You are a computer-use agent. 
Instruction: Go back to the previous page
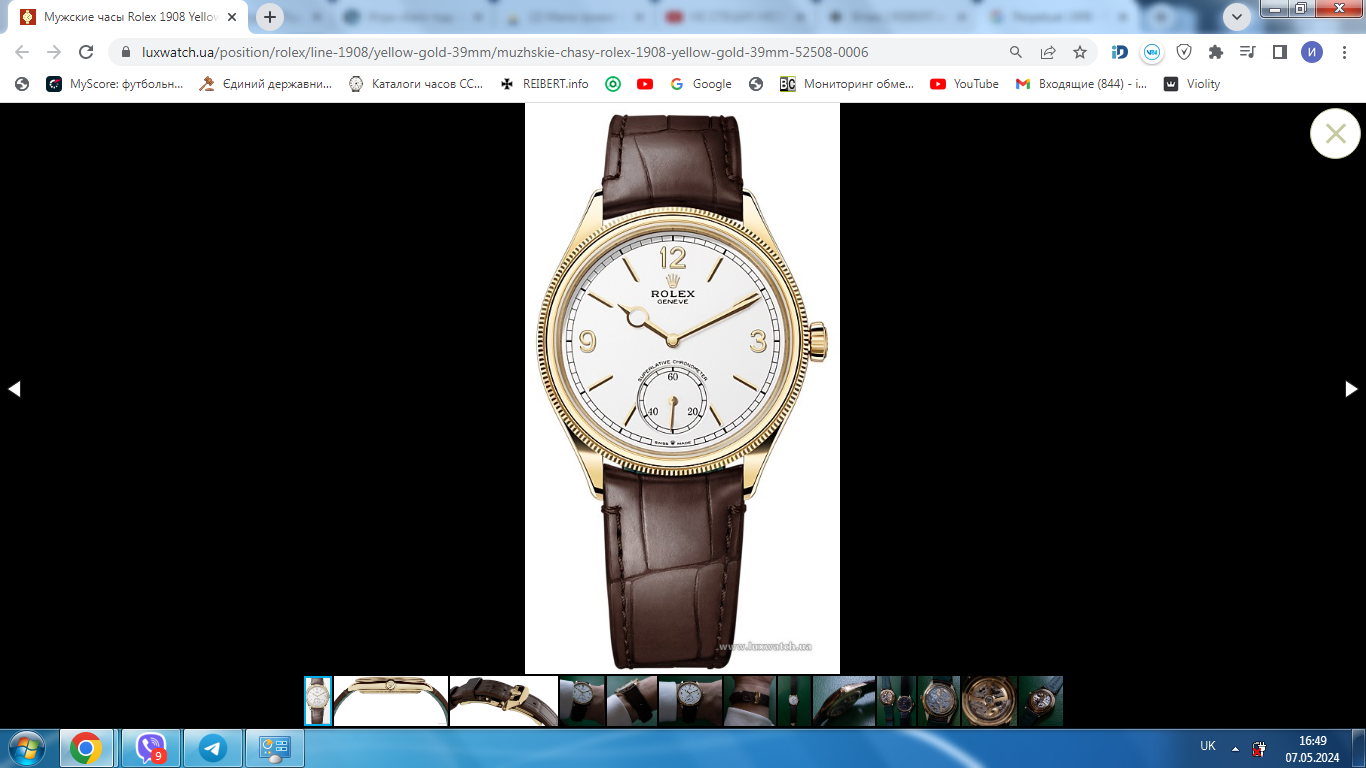[22, 52]
